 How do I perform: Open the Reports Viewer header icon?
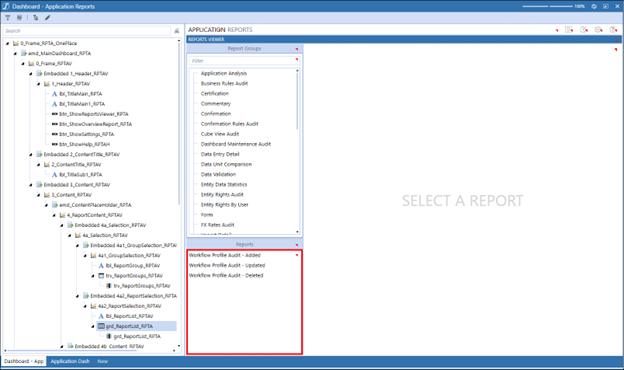point(569,30)
